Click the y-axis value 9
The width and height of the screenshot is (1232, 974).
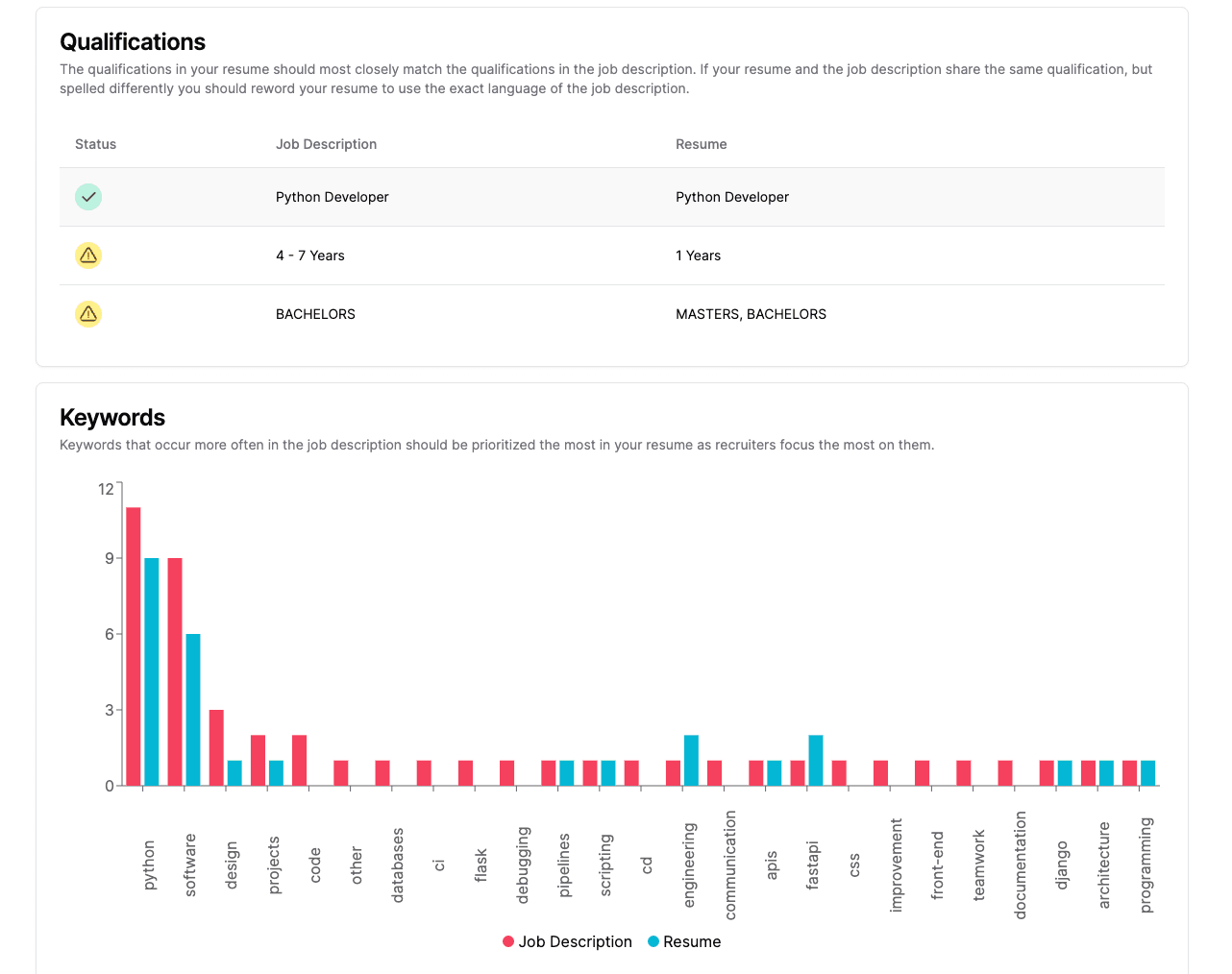click(110, 558)
